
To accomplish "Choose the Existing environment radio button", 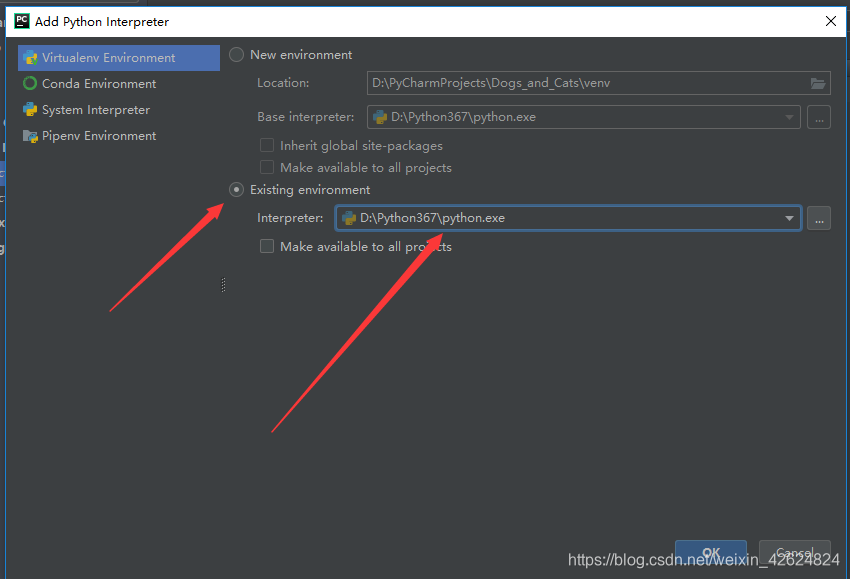I will (236, 190).
